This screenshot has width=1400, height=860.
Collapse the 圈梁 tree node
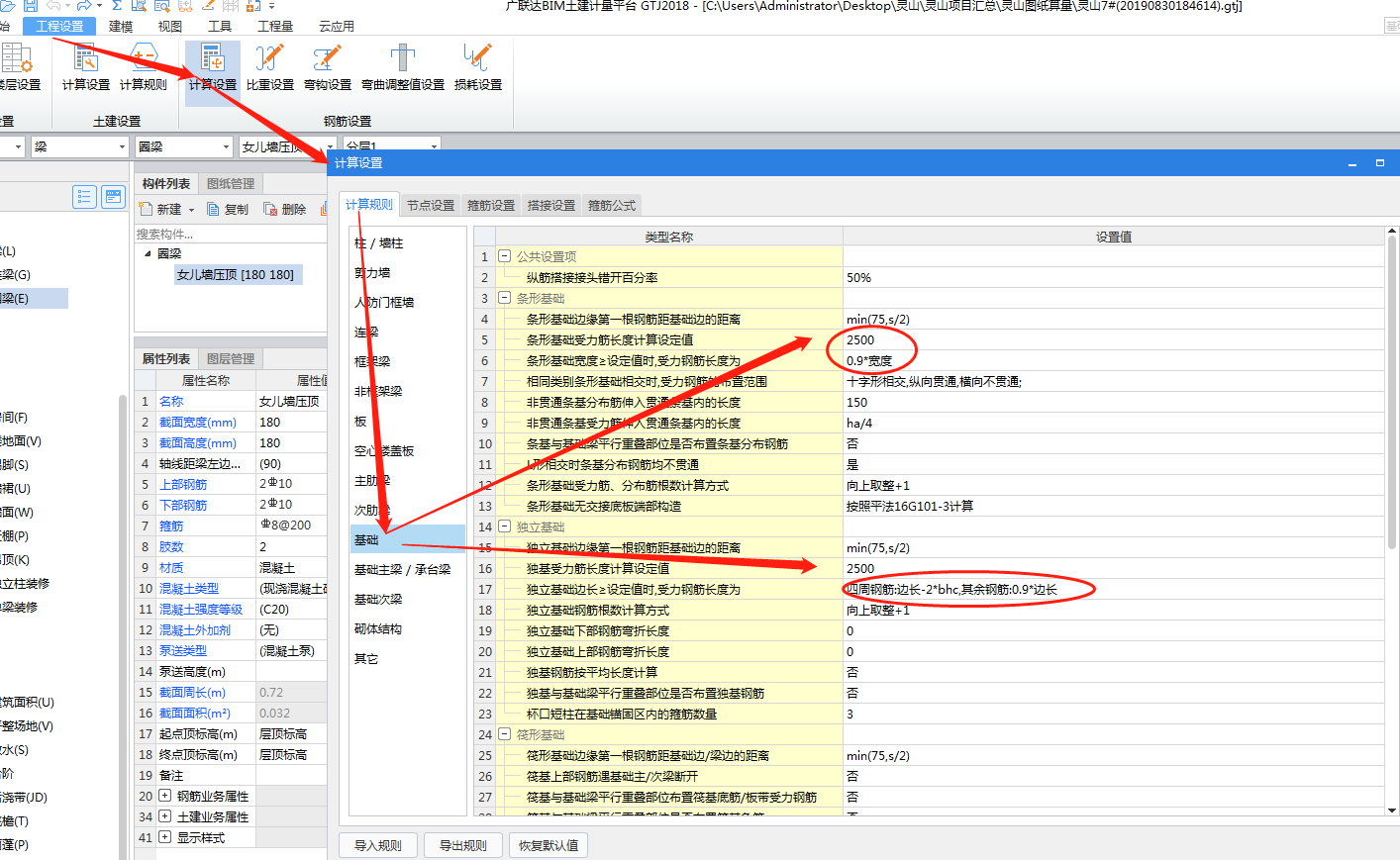[148, 253]
